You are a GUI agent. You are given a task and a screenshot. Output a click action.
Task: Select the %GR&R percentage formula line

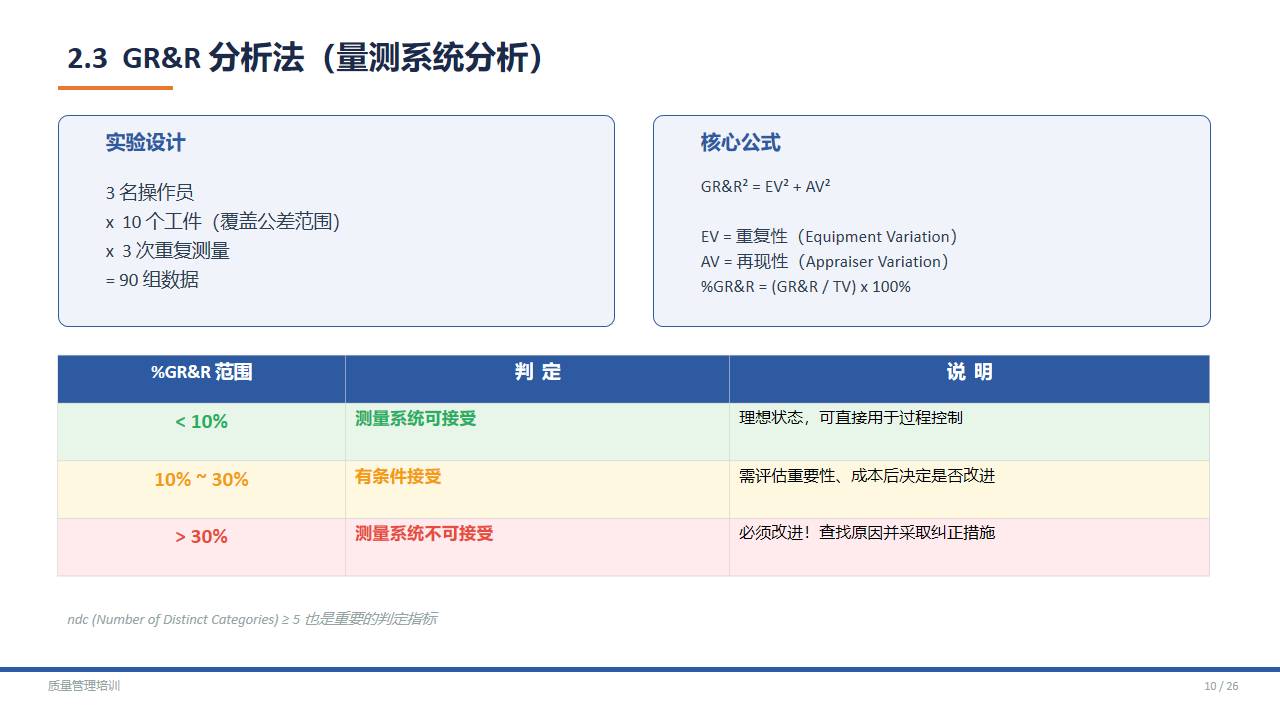tap(805, 287)
